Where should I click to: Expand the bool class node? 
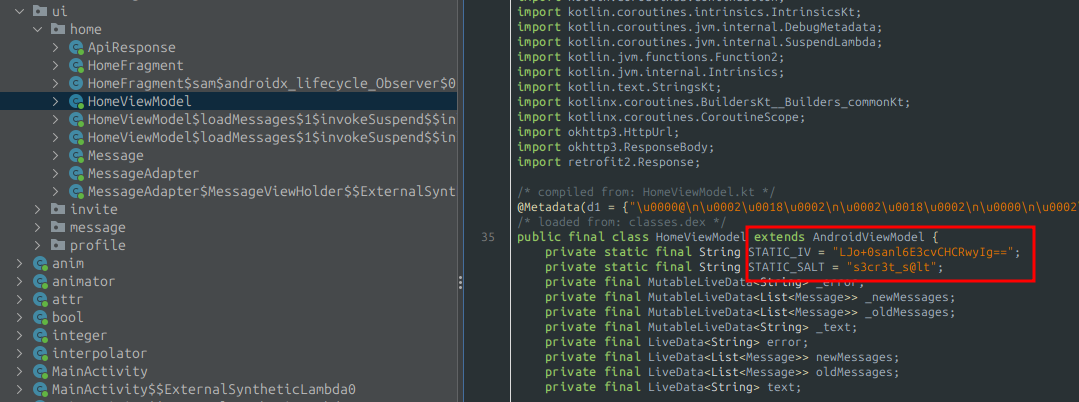(19, 317)
